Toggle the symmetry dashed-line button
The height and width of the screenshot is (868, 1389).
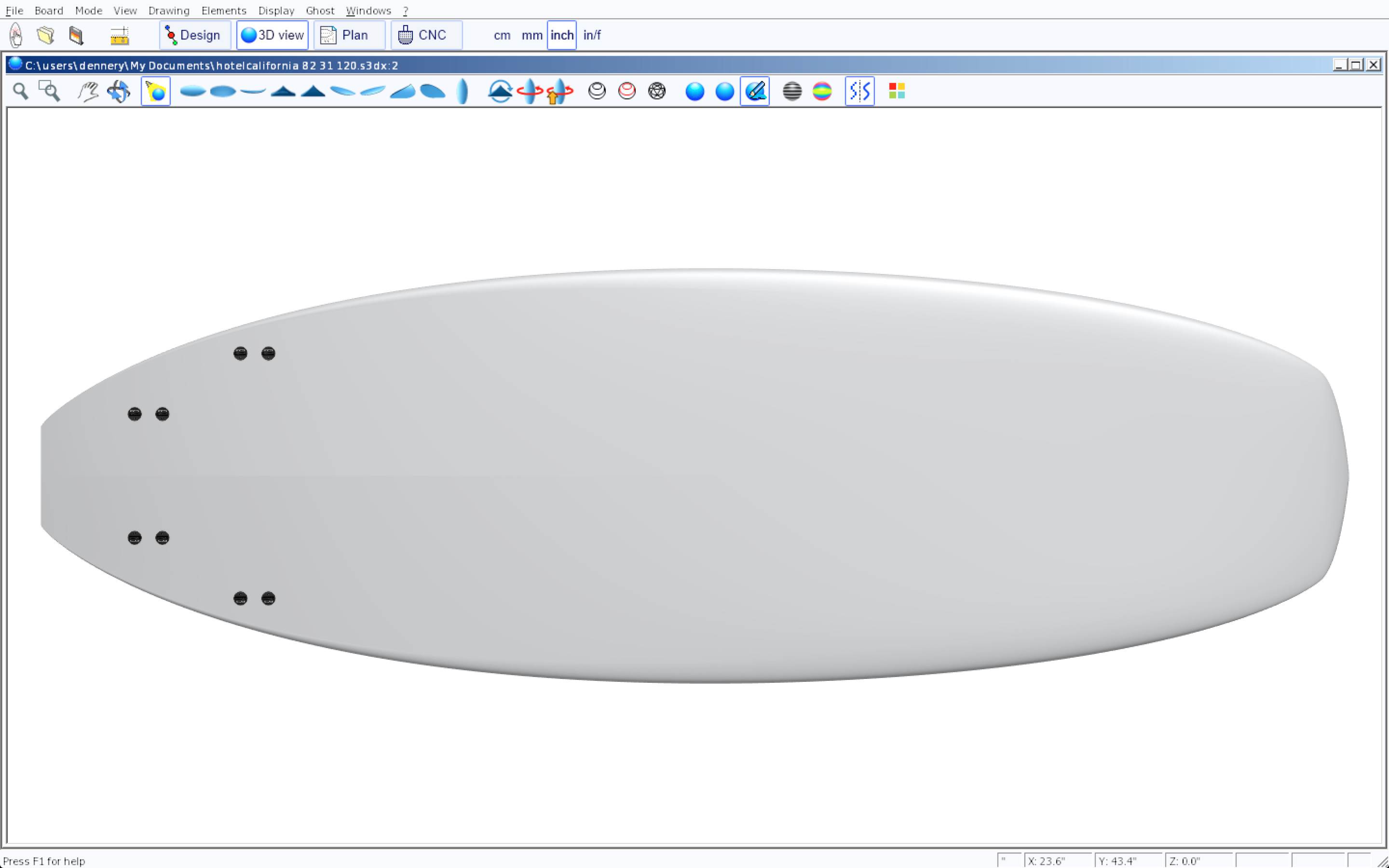pyautogui.click(x=859, y=91)
